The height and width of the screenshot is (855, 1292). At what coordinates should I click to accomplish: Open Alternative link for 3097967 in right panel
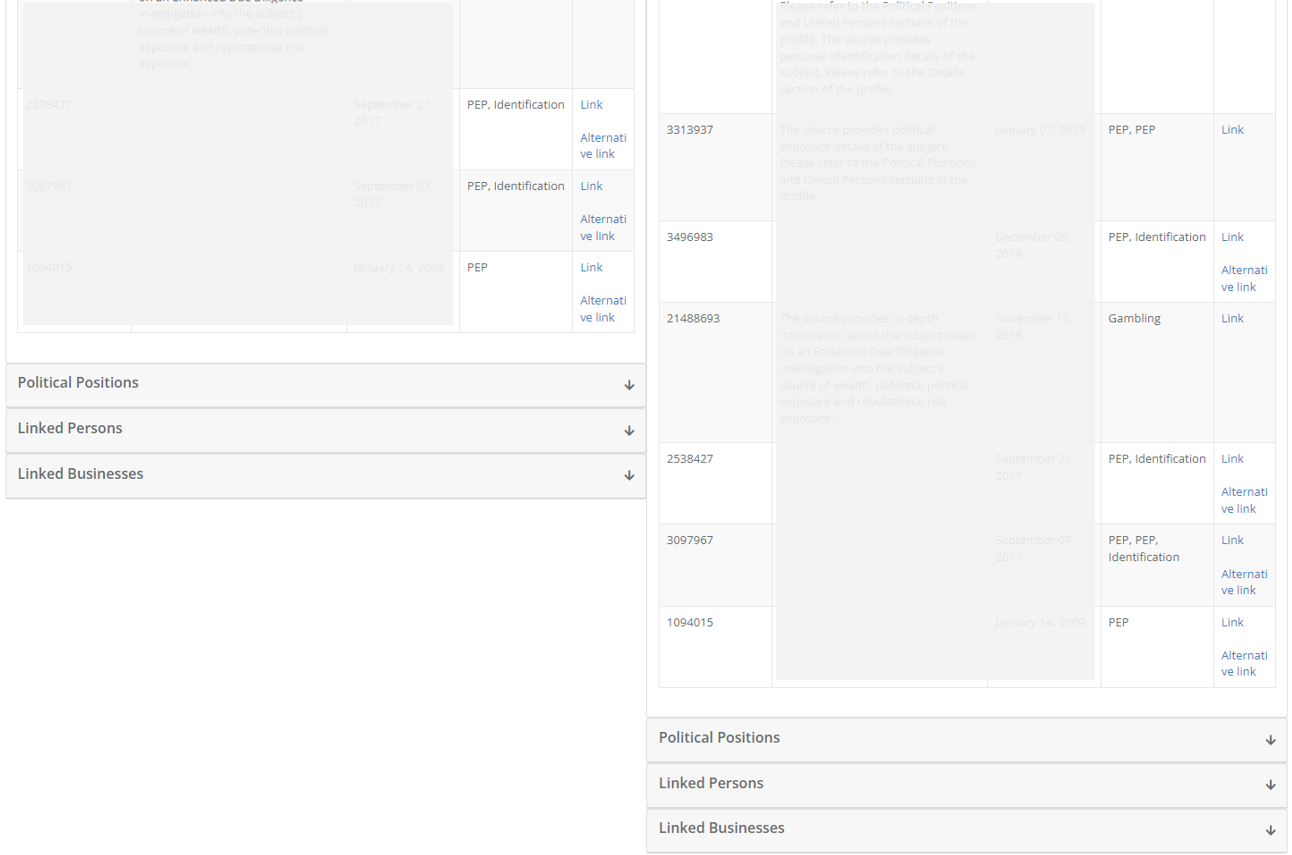1244,582
